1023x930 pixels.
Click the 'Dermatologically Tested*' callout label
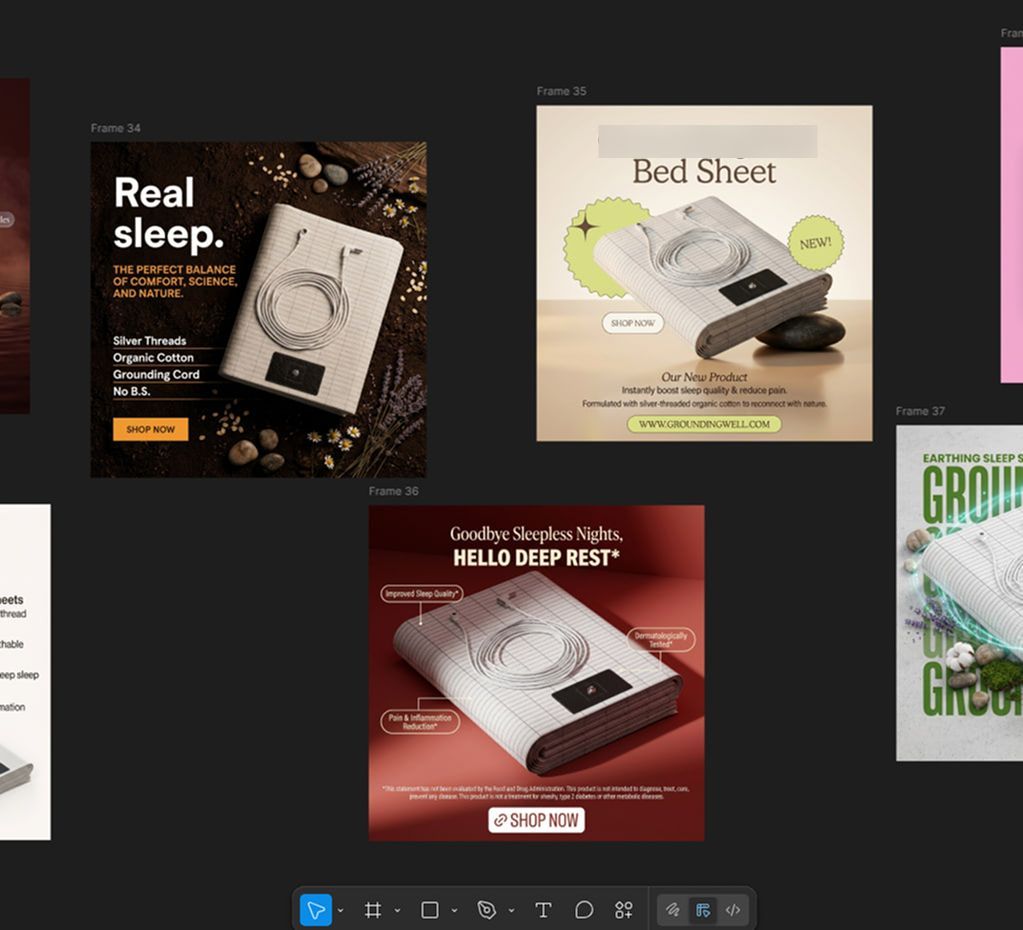click(661, 640)
